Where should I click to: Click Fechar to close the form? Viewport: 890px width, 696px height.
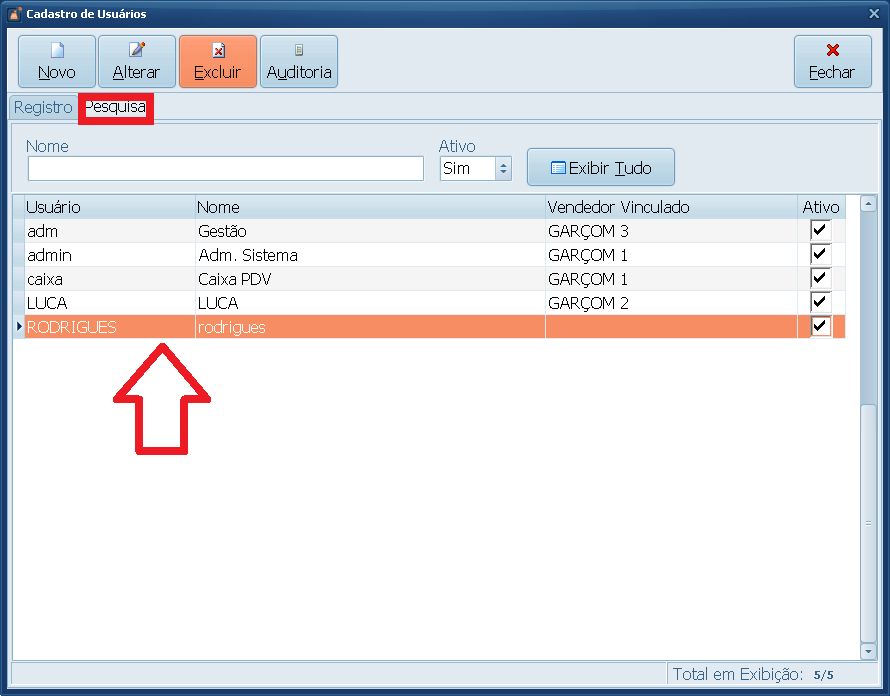pyautogui.click(x=831, y=62)
